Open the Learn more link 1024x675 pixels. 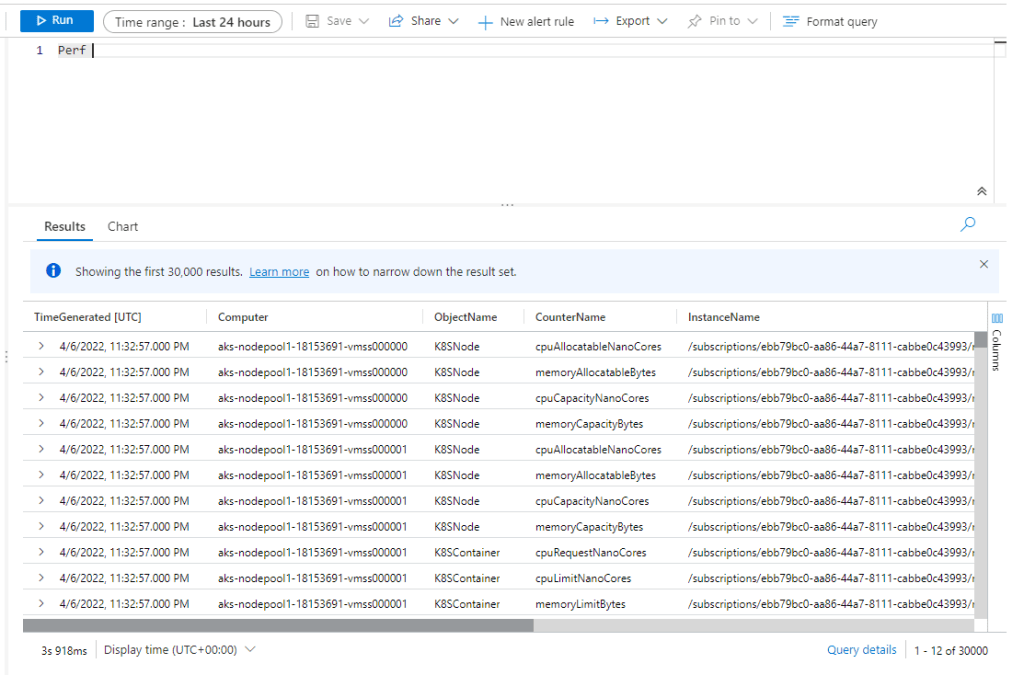(x=279, y=272)
